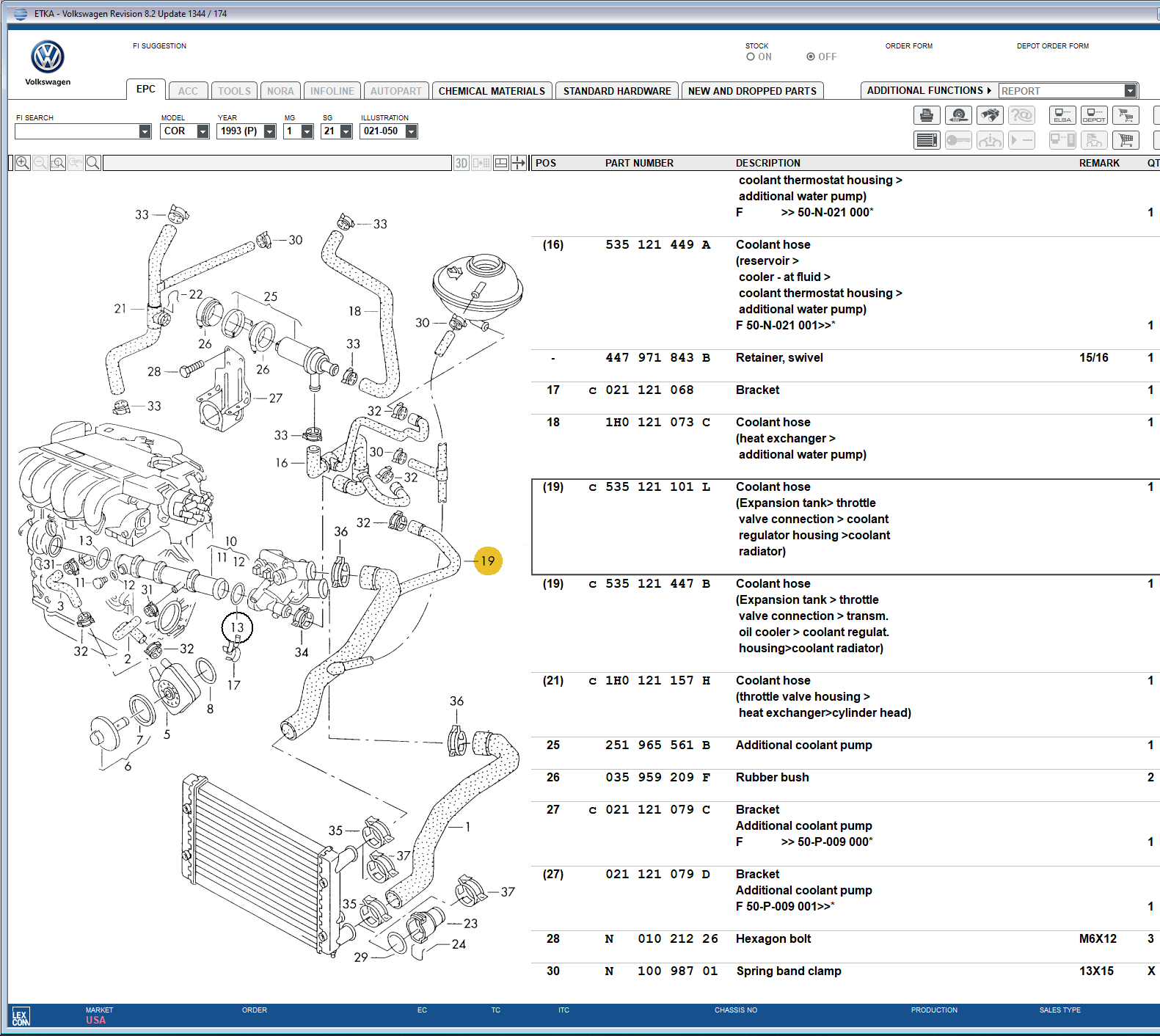Click the binoculars search icon
The width and height of the screenshot is (1160, 1036).
(x=990, y=115)
